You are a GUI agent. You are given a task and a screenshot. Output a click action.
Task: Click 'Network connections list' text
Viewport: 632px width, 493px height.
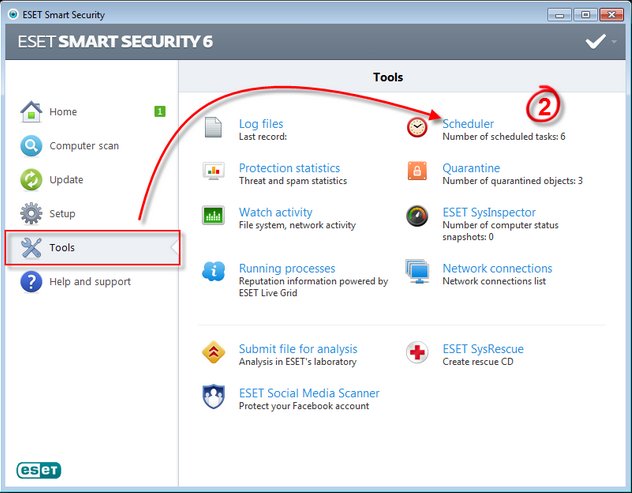tap(494, 281)
